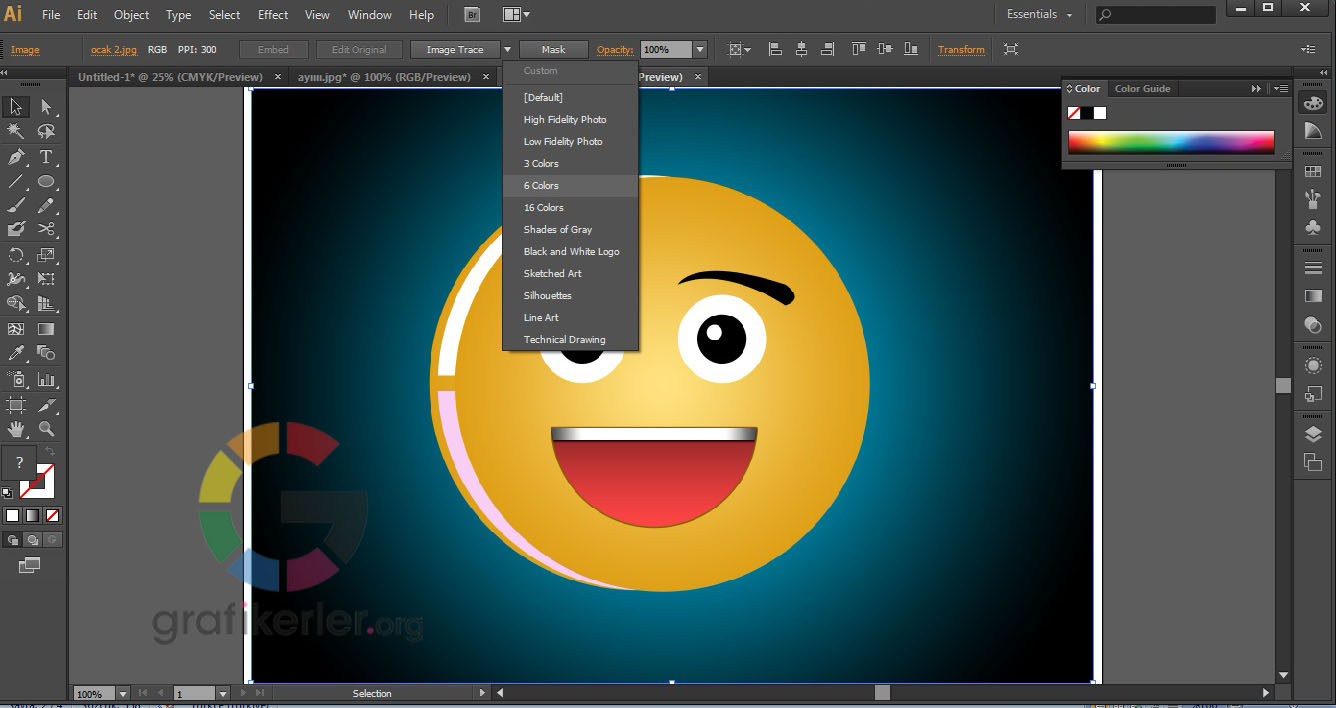The width and height of the screenshot is (1336, 708).
Task: Open the Layers panel icon
Action: (1313, 434)
